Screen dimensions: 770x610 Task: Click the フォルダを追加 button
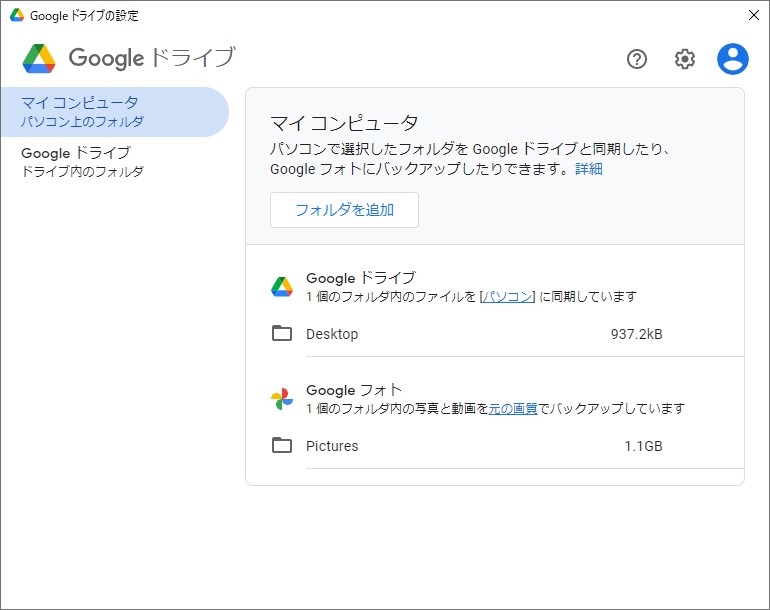click(x=344, y=210)
